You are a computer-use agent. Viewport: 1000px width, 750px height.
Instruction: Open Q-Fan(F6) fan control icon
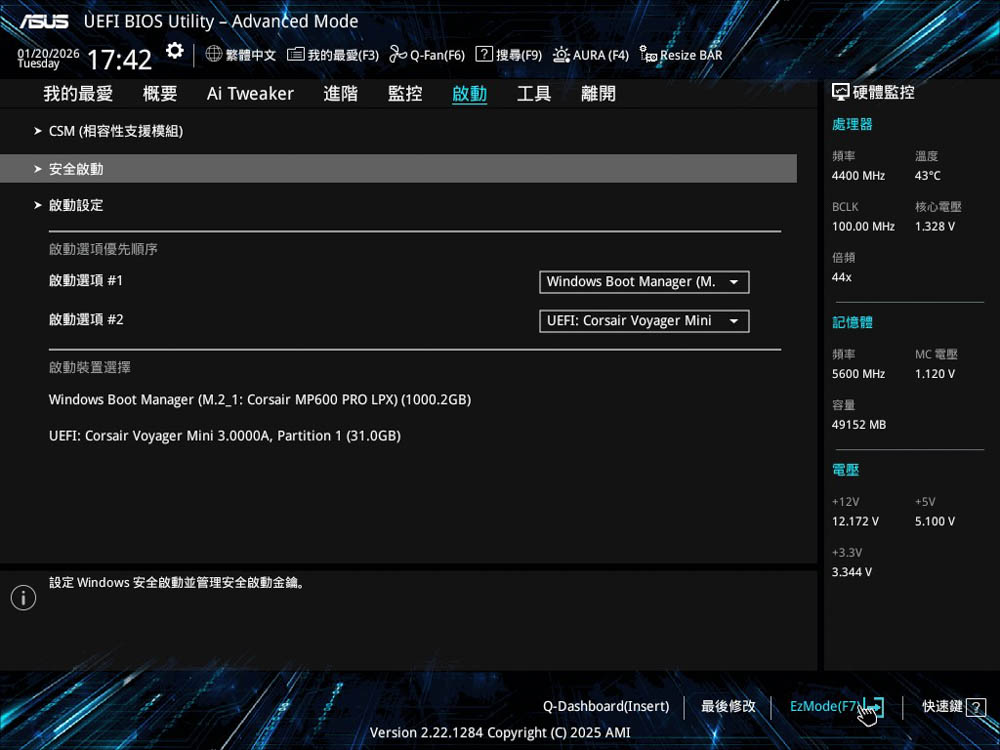[398, 55]
